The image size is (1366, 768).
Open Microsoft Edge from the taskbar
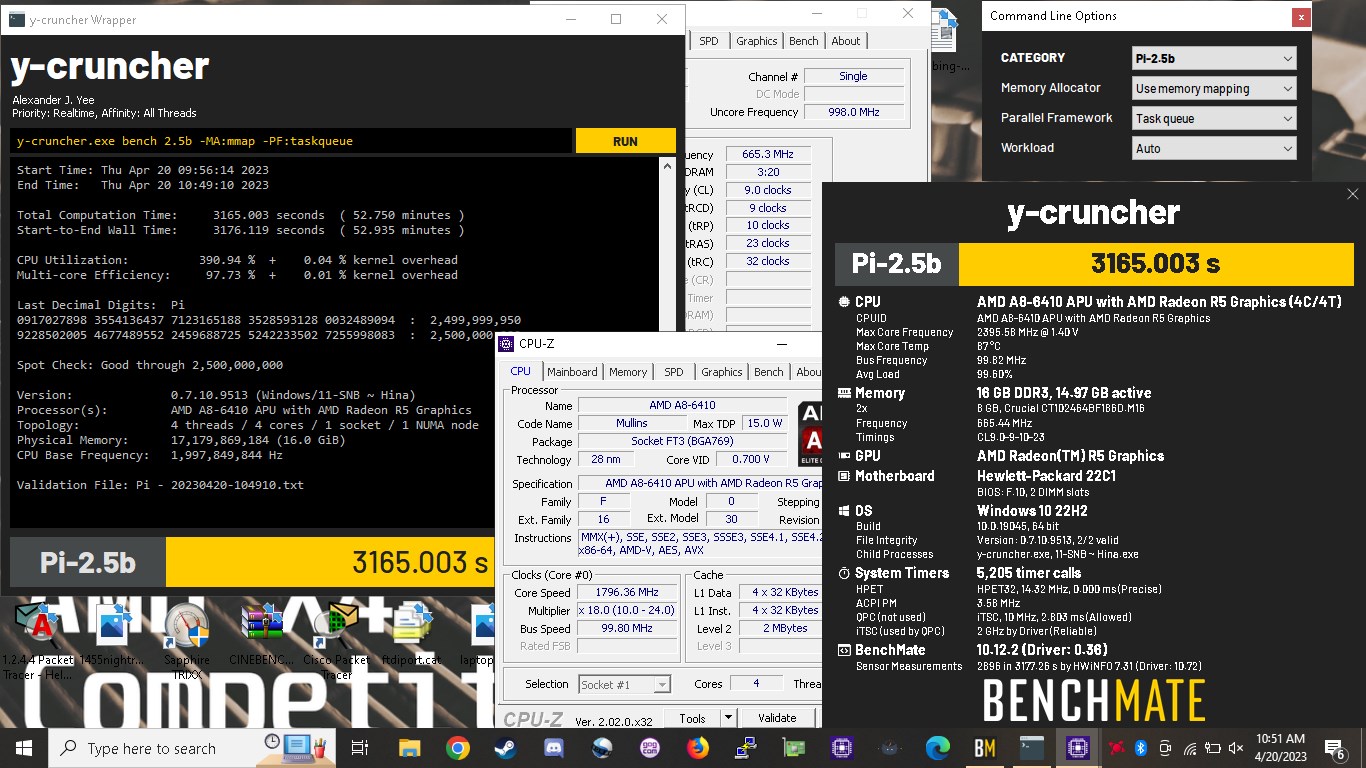click(x=937, y=748)
